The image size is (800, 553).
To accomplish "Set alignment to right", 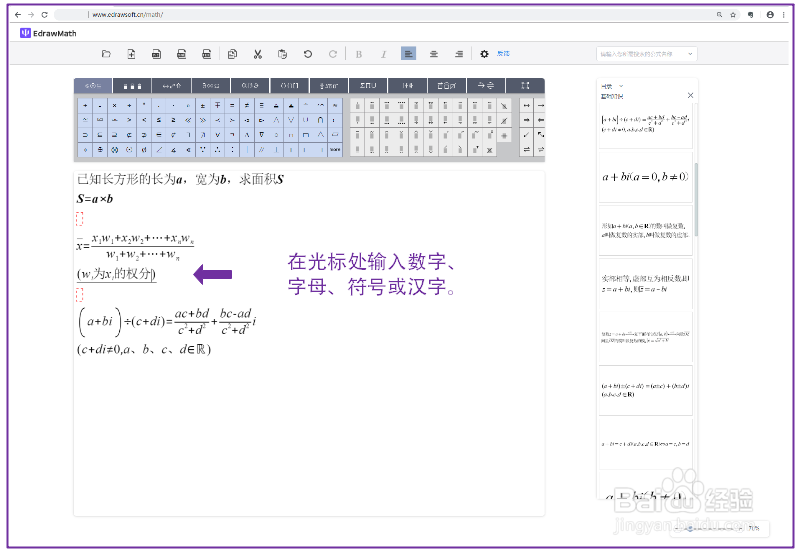I will 459,54.
